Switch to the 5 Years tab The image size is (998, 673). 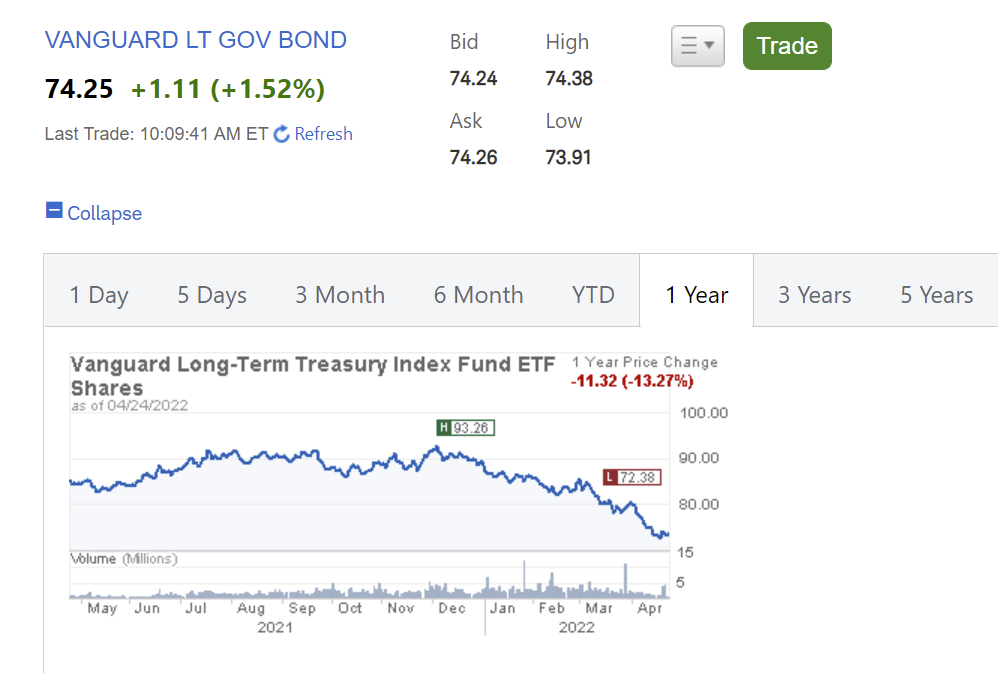[936, 295]
